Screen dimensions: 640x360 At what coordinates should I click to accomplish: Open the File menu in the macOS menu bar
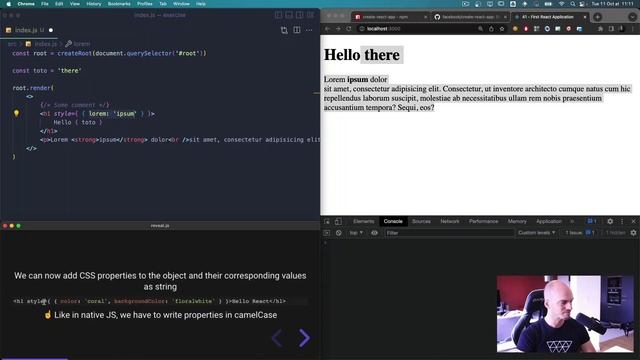tap(45, 4)
